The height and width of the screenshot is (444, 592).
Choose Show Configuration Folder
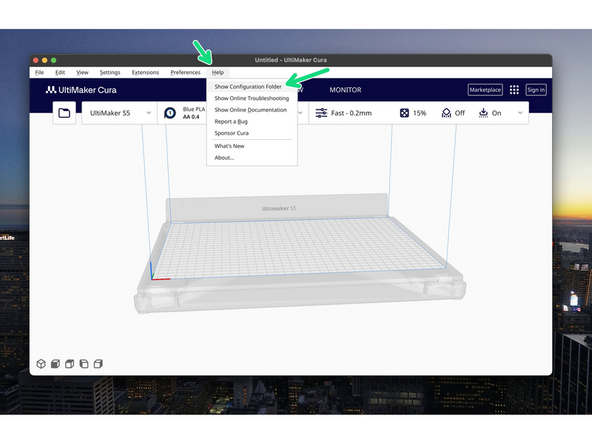coord(252,86)
